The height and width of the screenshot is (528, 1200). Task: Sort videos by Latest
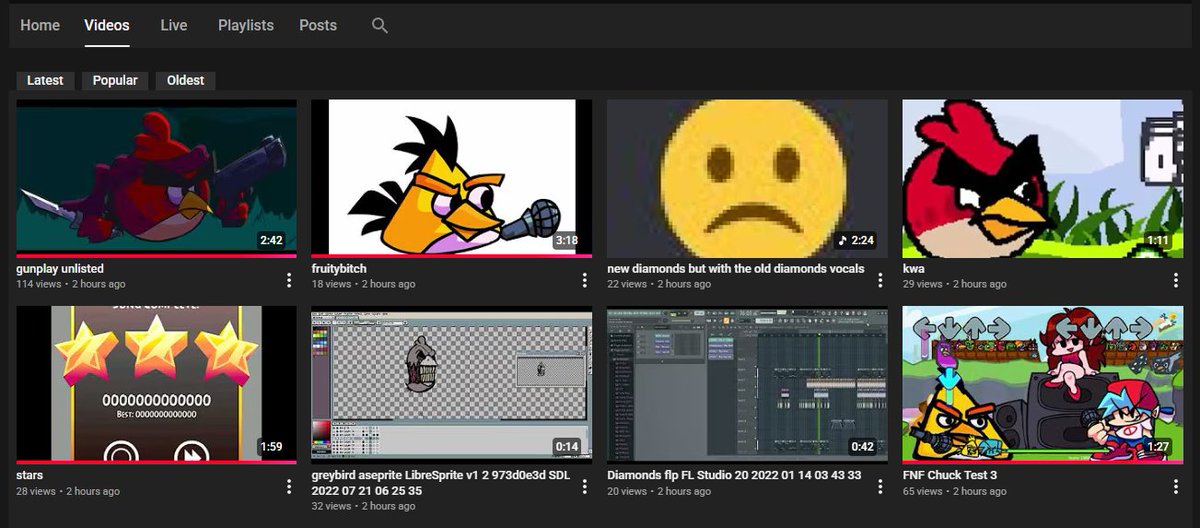point(45,80)
